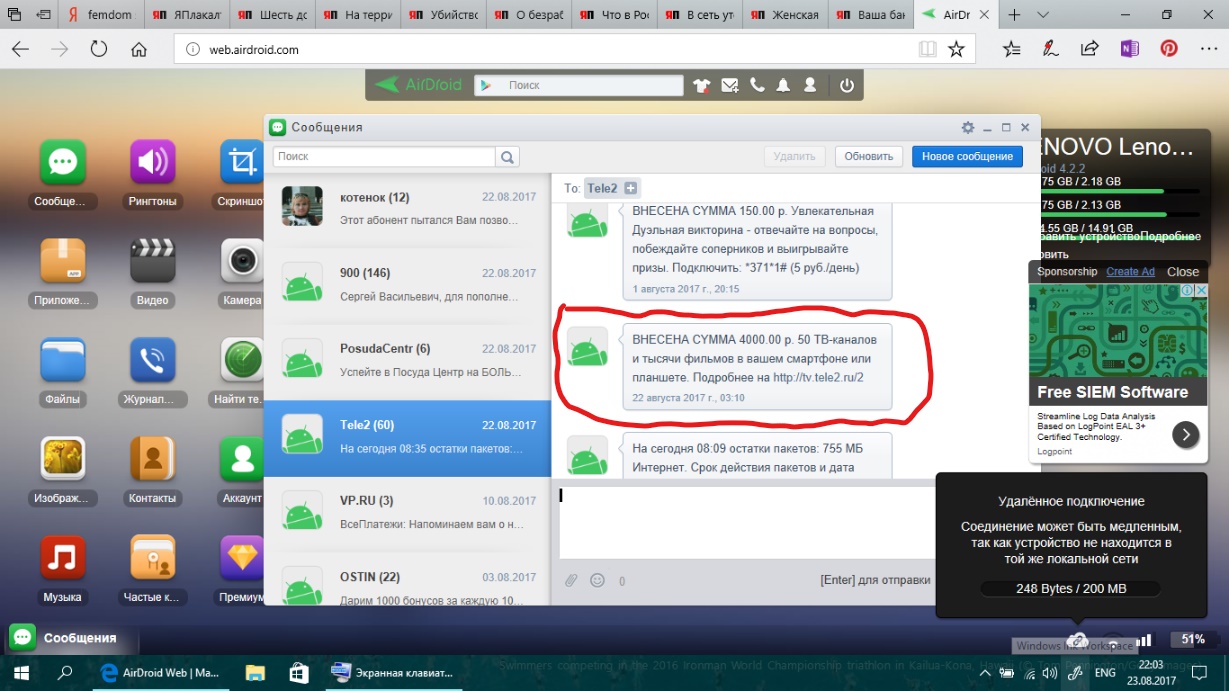Image resolution: width=1229 pixels, height=691 pixels.
Task: Open the Камера app icon
Action: pos(243,260)
